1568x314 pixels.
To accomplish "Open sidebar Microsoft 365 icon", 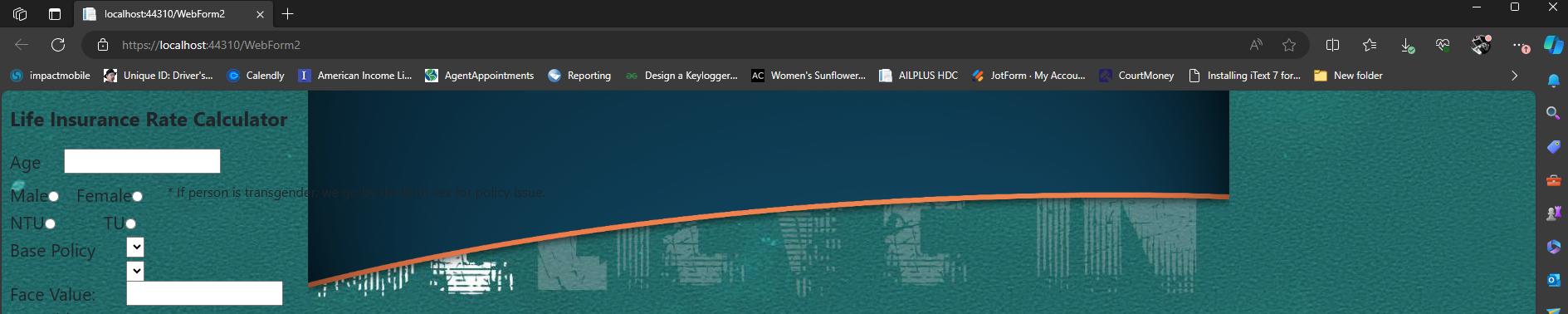I will click(1553, 247).
